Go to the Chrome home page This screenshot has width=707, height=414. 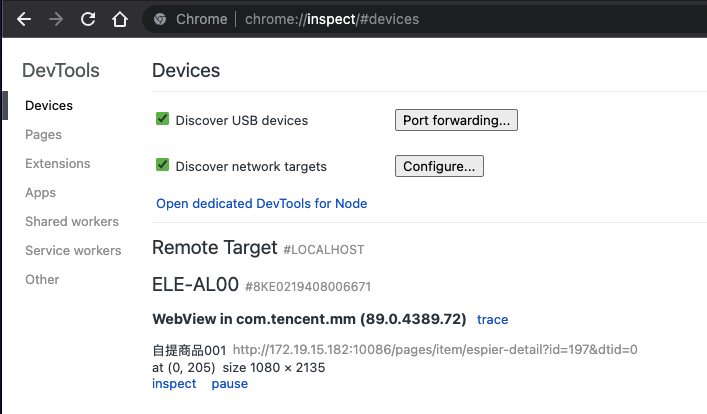[x=119, y=19]
